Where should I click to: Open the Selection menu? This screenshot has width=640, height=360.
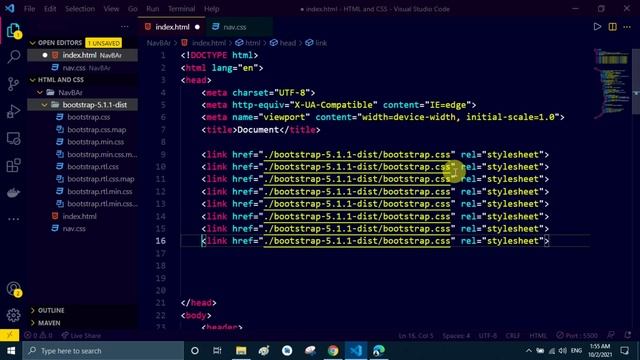coord(80,9)
